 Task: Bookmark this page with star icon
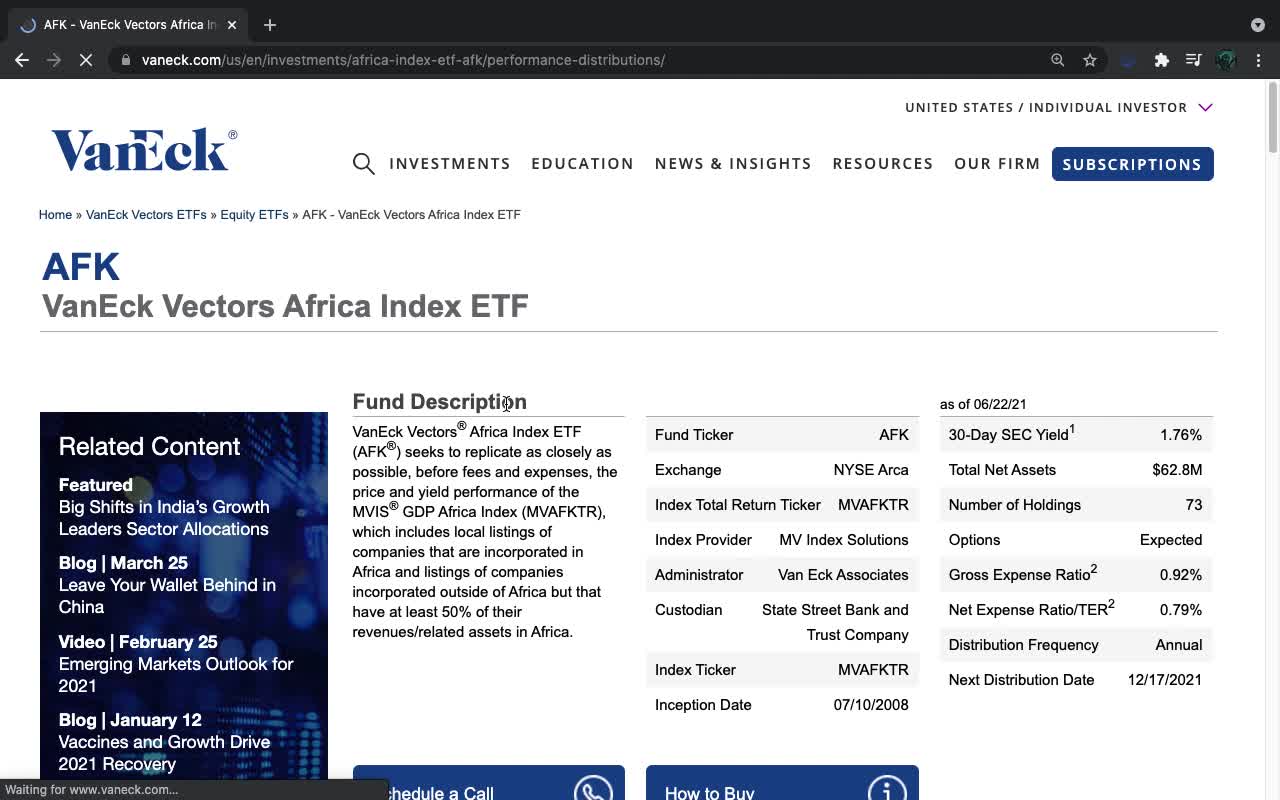point(1090,60)
